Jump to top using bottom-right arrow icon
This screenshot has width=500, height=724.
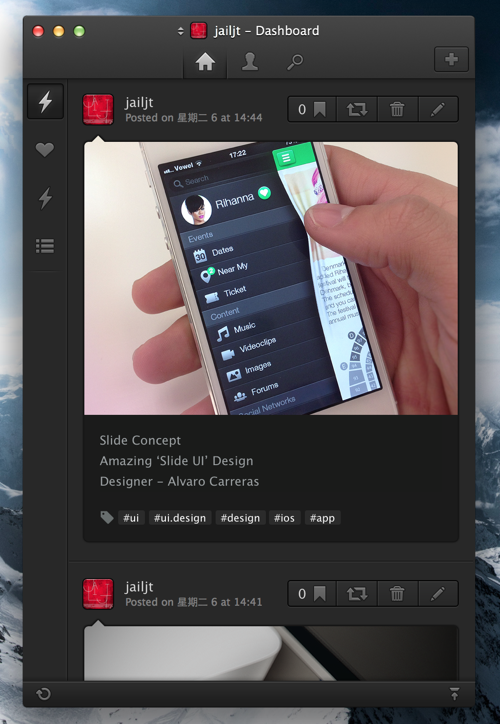point(454,694)
